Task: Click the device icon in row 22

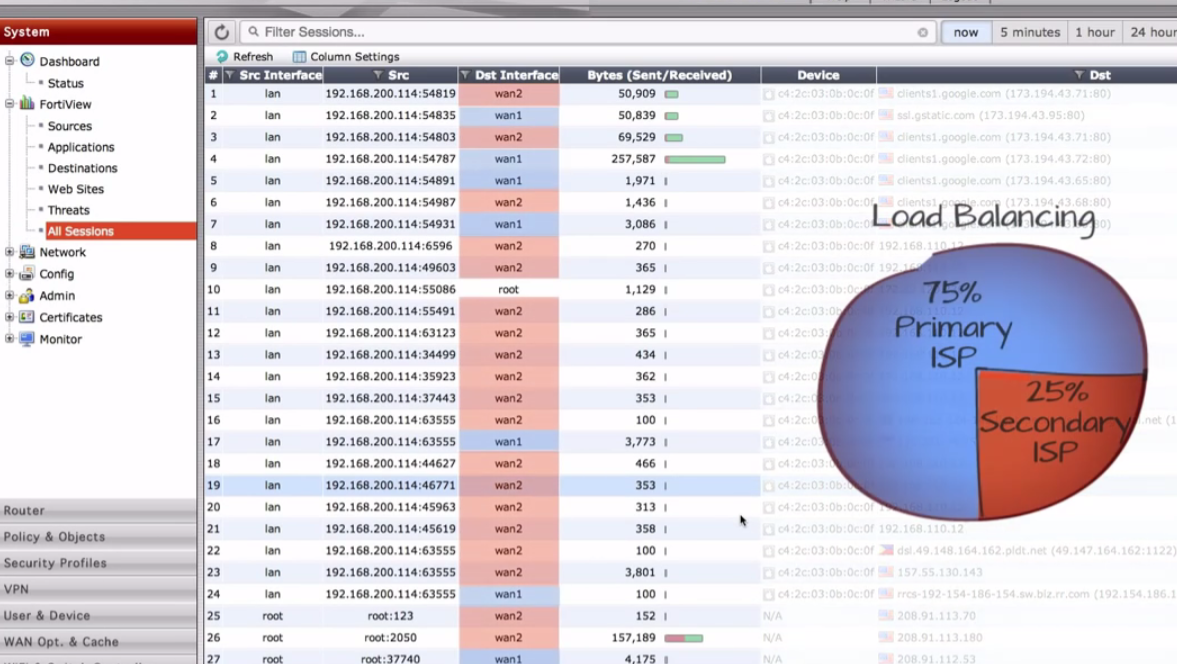Action: tap(769, 551)
